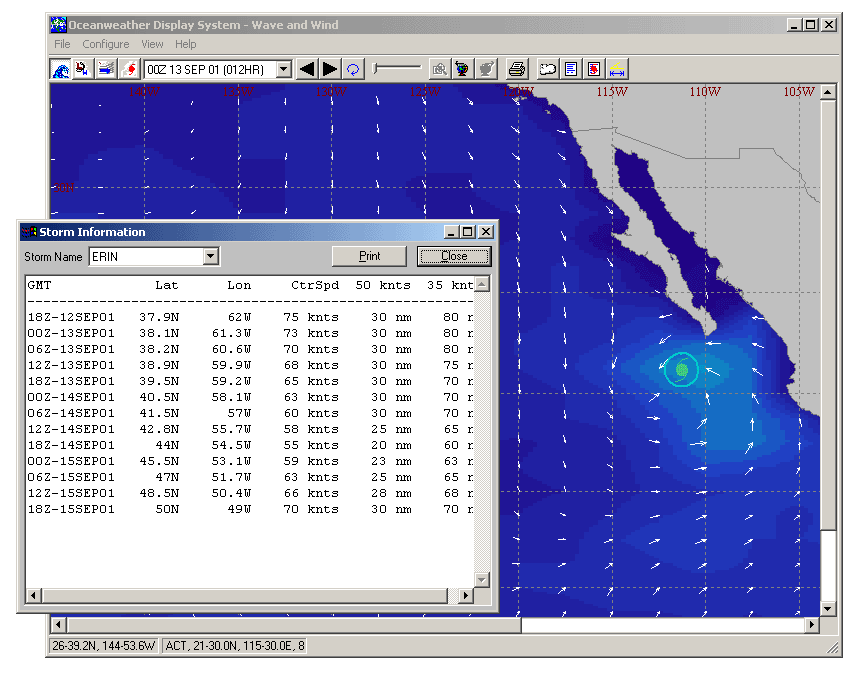Click the 115W longitude label on map

(x=612, y=92)
